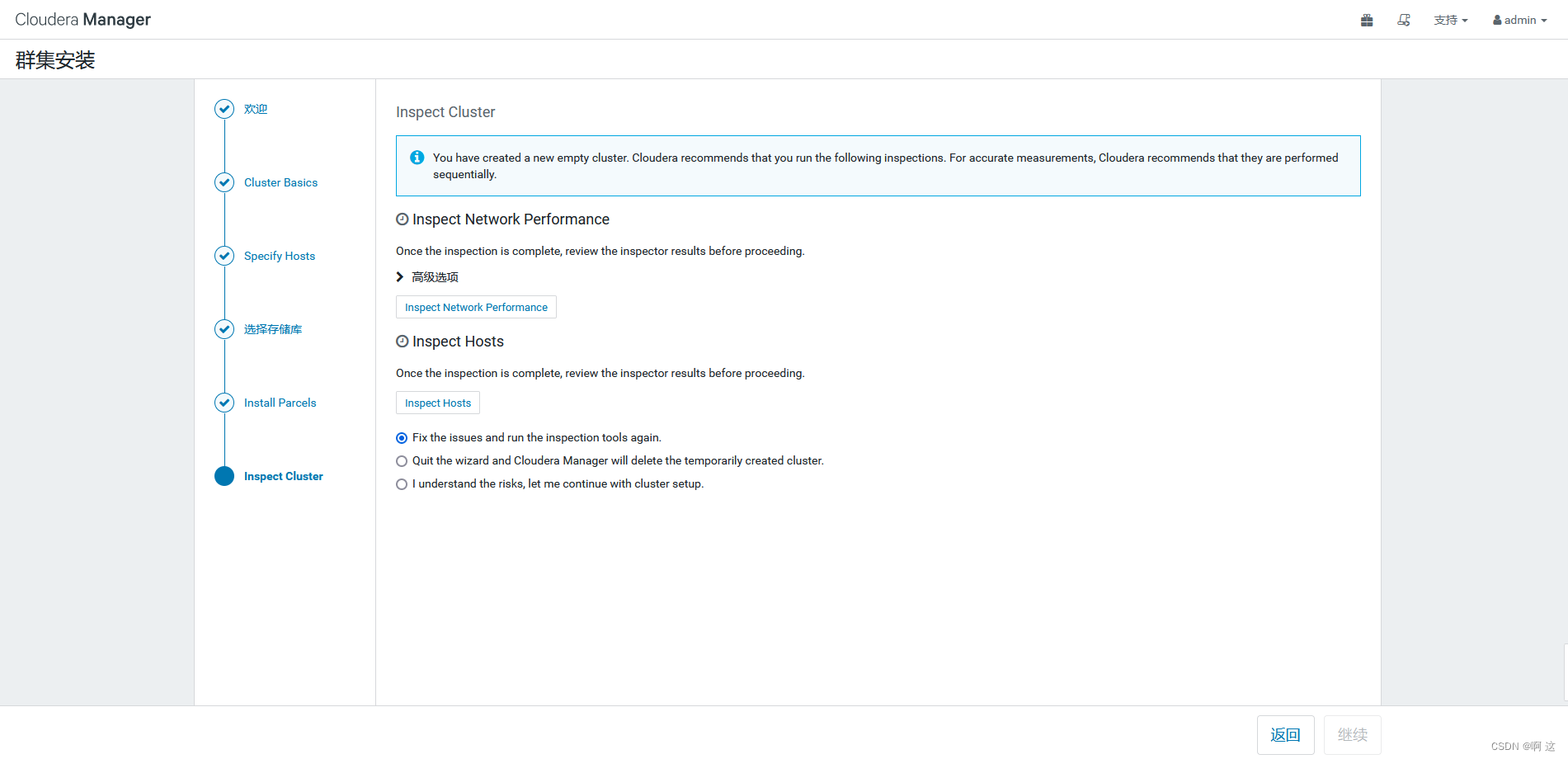
Task: Go to Install Parcels wizard step
Action: [280, 403]
